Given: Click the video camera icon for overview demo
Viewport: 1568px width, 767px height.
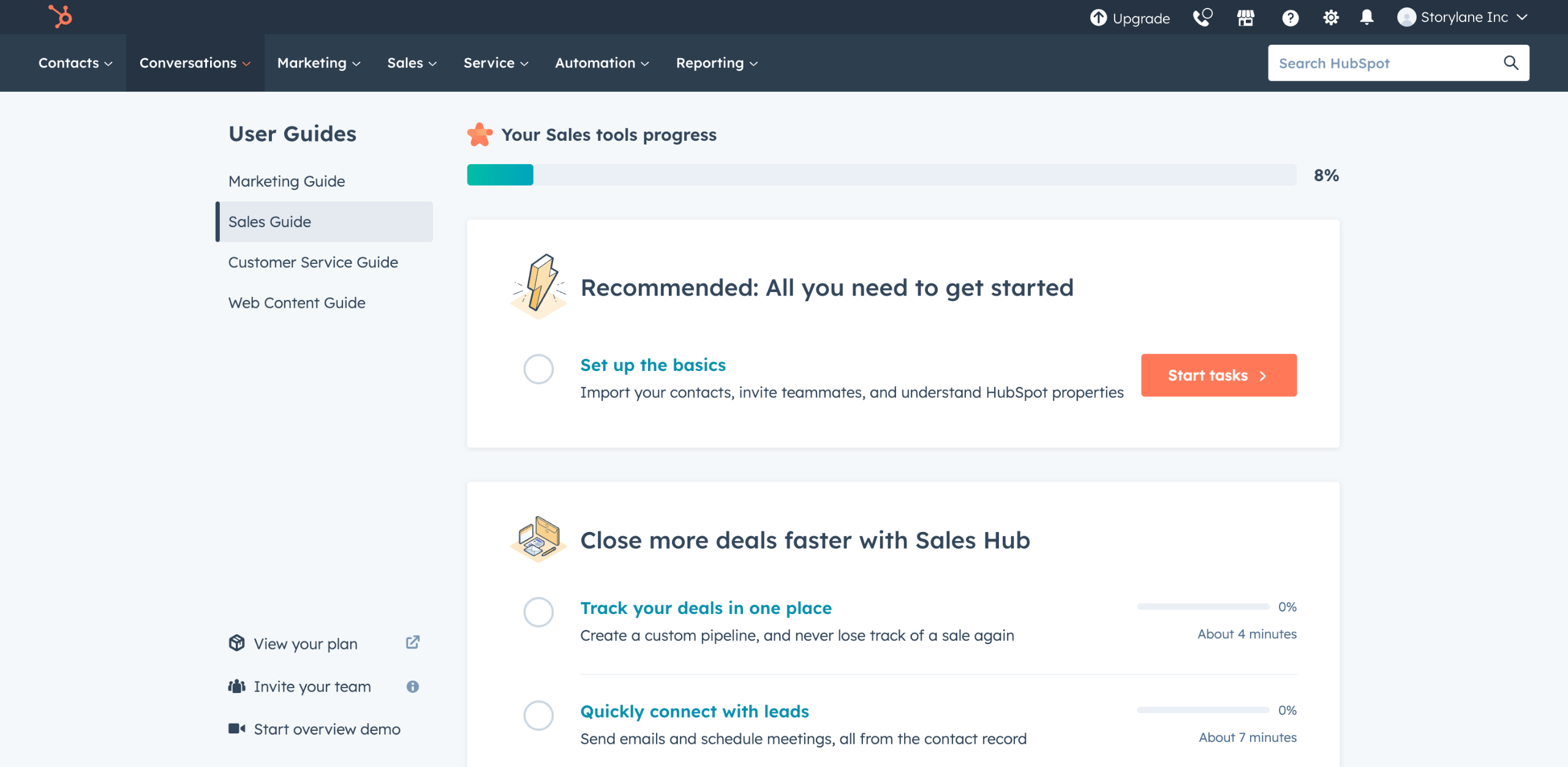Looking at the screenshot, I should point(236,728).
